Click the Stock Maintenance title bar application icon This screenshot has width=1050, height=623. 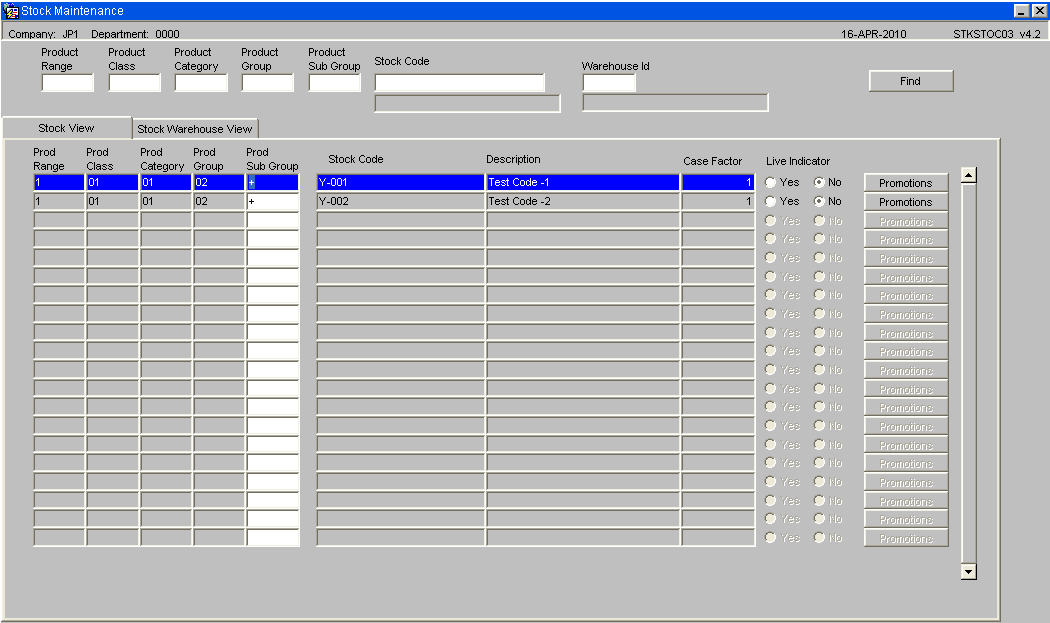point(11,11)
